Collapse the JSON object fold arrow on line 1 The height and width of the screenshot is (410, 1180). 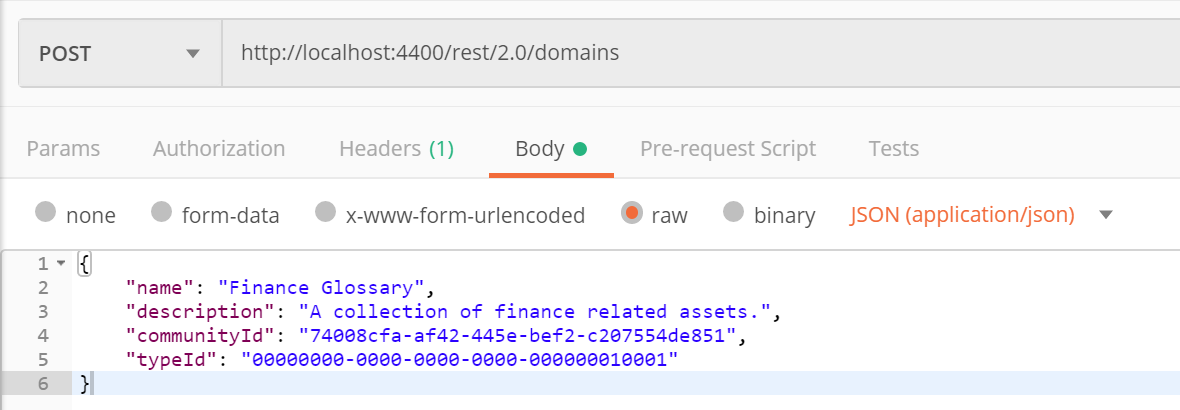pyautogui.click(x=61, y=264)
